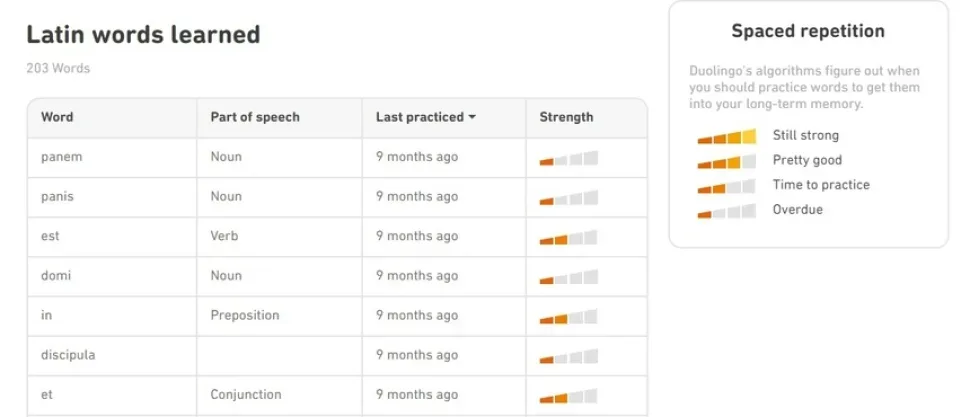The height and width of the screenshot is (417, 970).
Task: Sort table by Word column header
Action: pyautogui.click(x=57, y=117)
